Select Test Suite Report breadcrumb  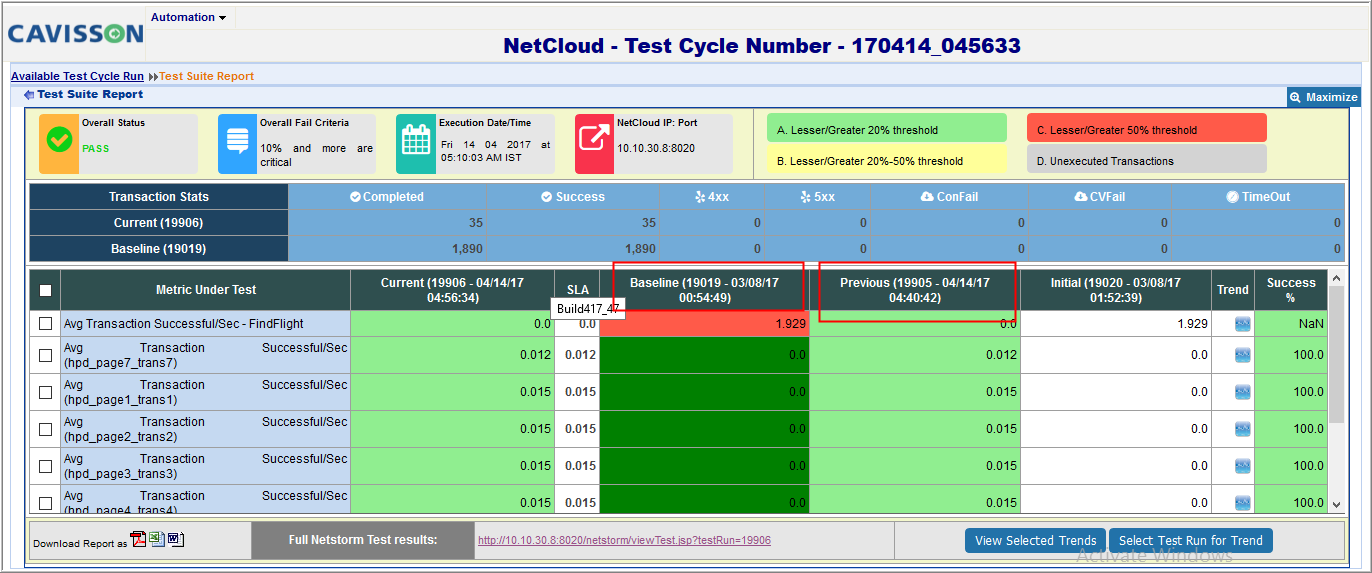click(x=207, y=76)
